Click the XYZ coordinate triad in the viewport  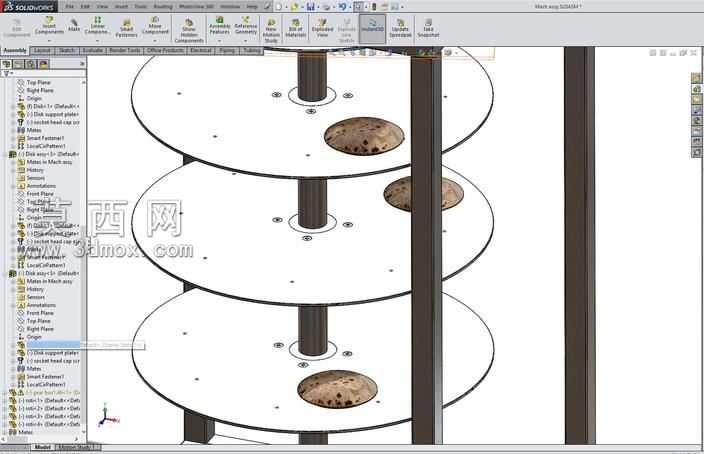pyautogui.click(x=107, y=415)
